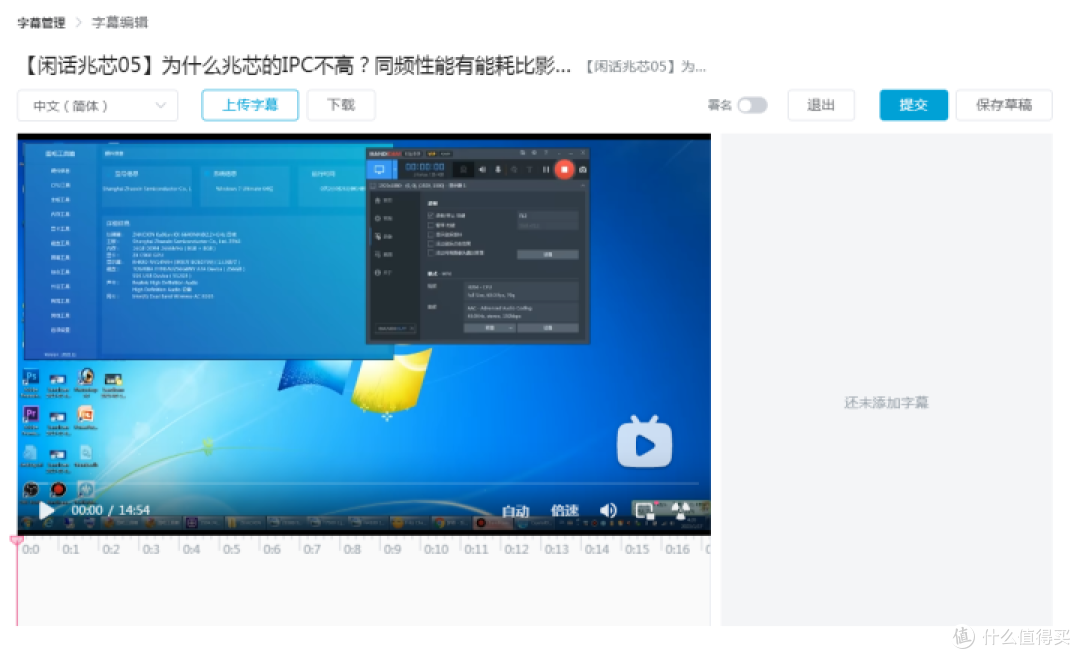Toggle picture-in-picture mode icon in player
This screenshot has width=1080, height=659.
(x=644, y=510)
